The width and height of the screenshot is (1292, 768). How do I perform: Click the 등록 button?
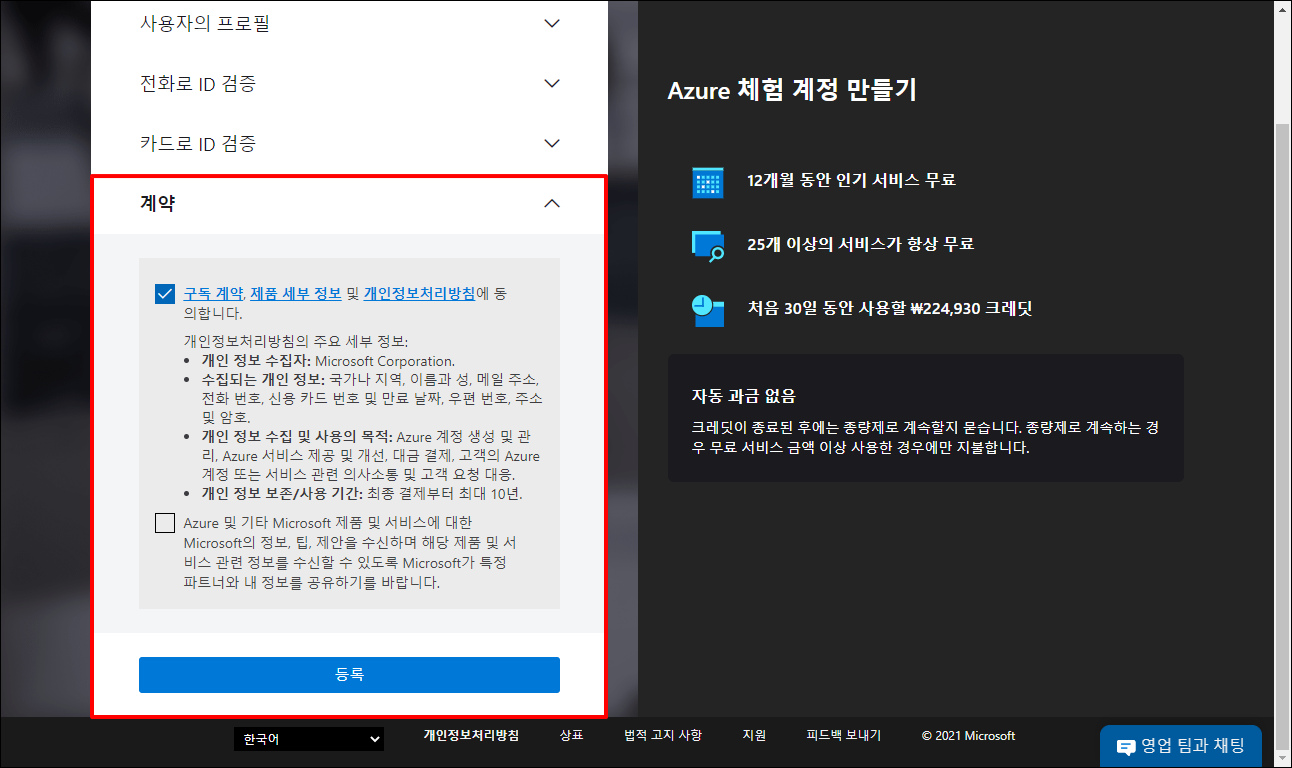click(349, 675)
